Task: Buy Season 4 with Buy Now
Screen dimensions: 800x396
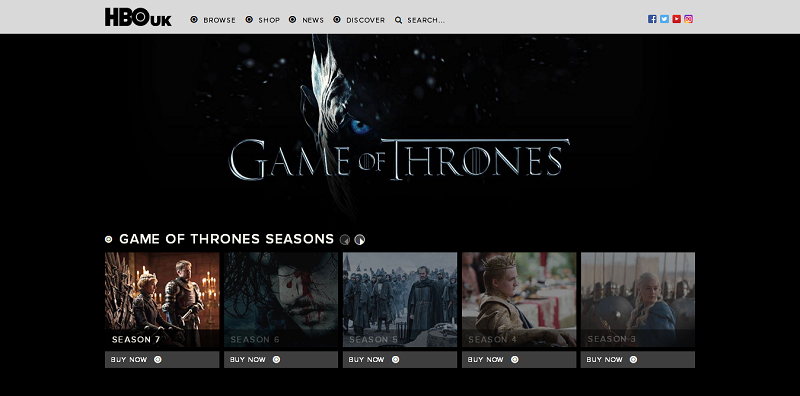Action: tap(519, 359)
